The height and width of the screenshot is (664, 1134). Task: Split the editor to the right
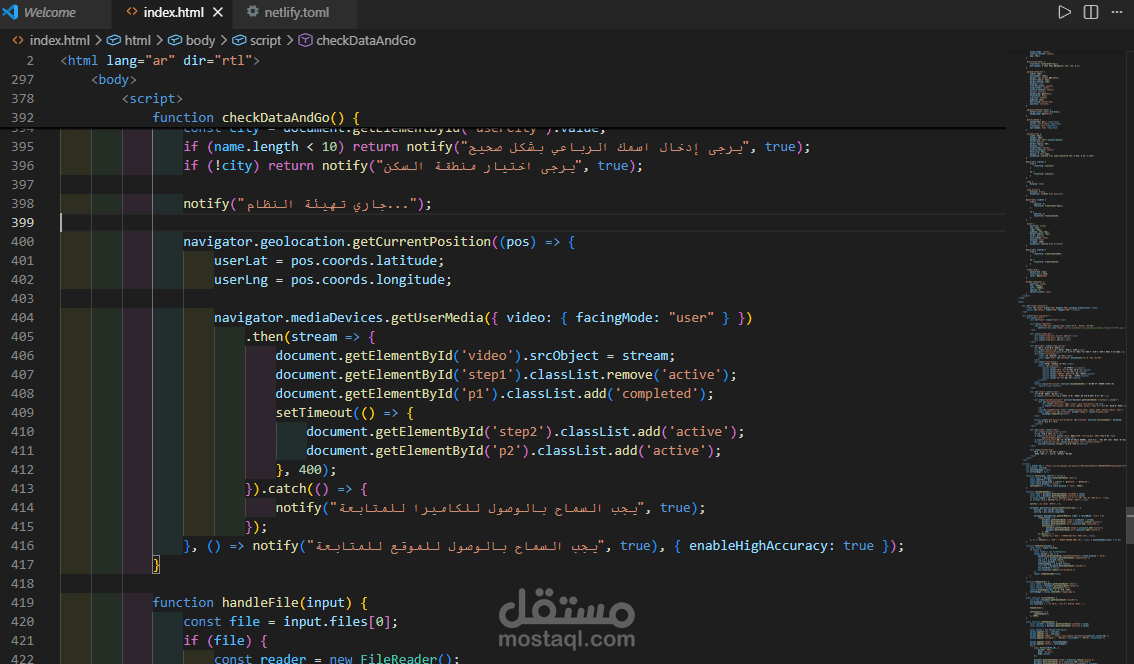tap(1091, 12)
